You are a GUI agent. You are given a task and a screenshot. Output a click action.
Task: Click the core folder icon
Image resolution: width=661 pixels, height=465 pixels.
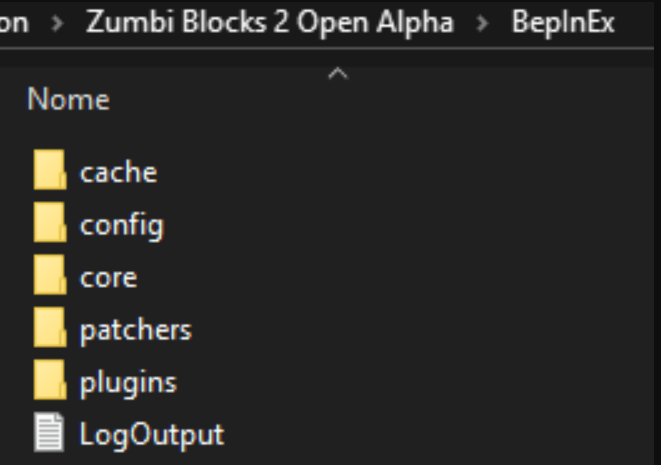coord(49,277)
